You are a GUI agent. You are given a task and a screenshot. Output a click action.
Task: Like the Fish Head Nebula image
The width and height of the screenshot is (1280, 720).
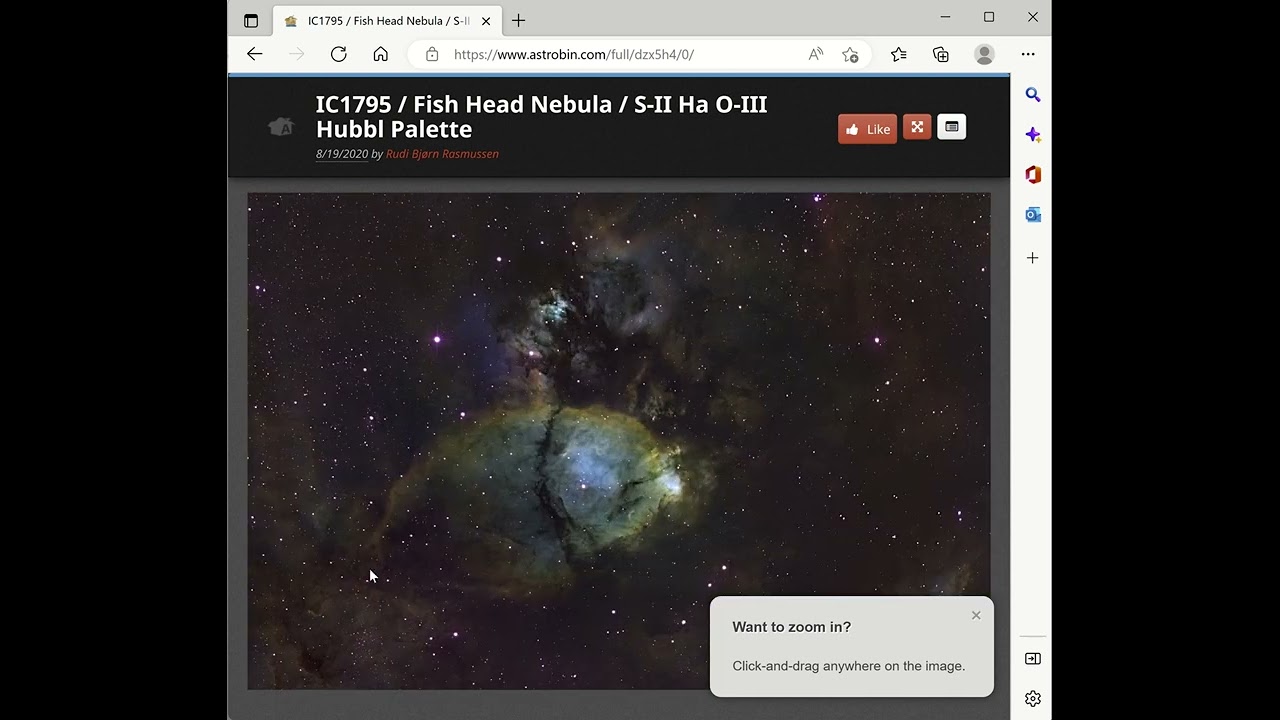867,129
